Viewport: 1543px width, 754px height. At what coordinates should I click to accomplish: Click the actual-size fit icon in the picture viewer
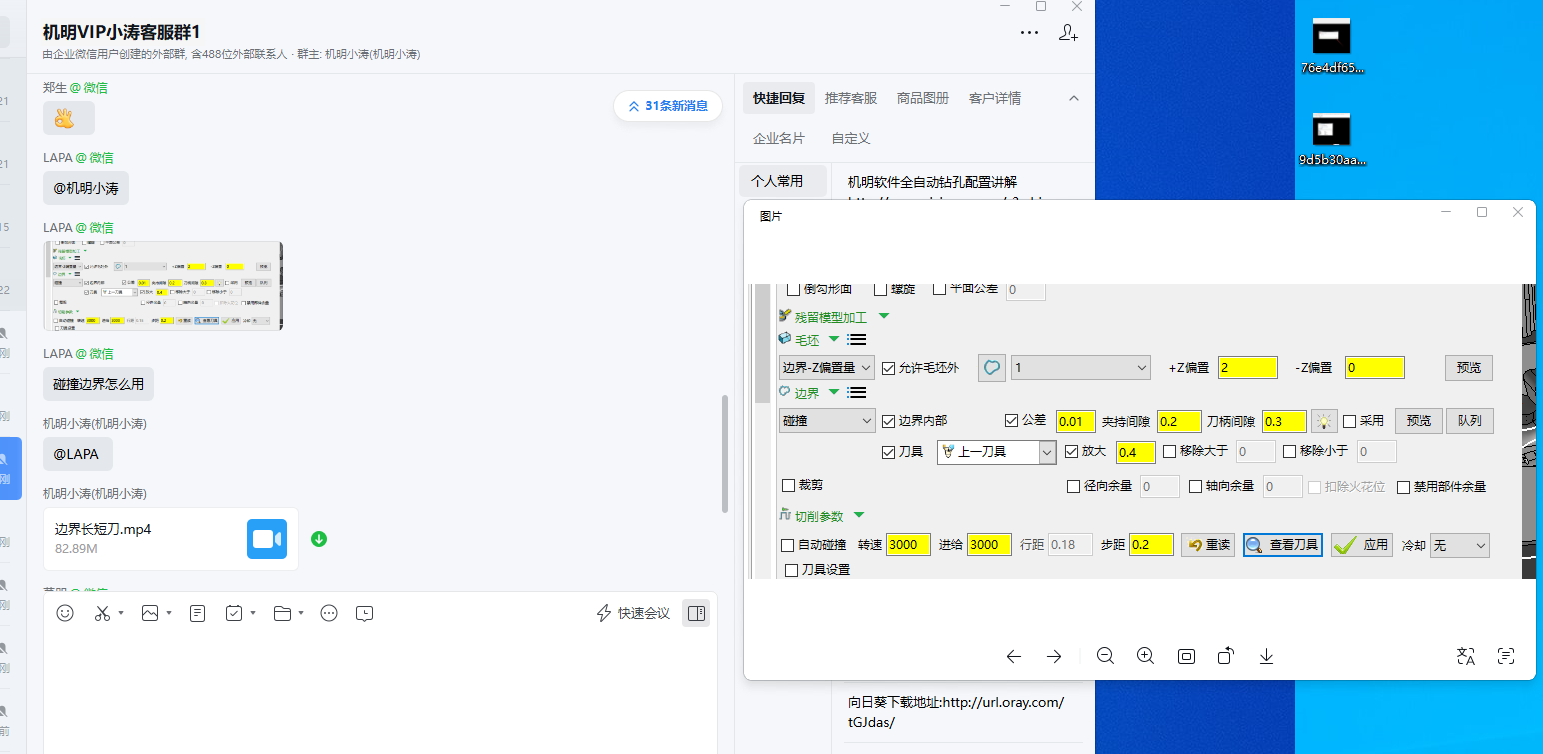pos(1186,656)
